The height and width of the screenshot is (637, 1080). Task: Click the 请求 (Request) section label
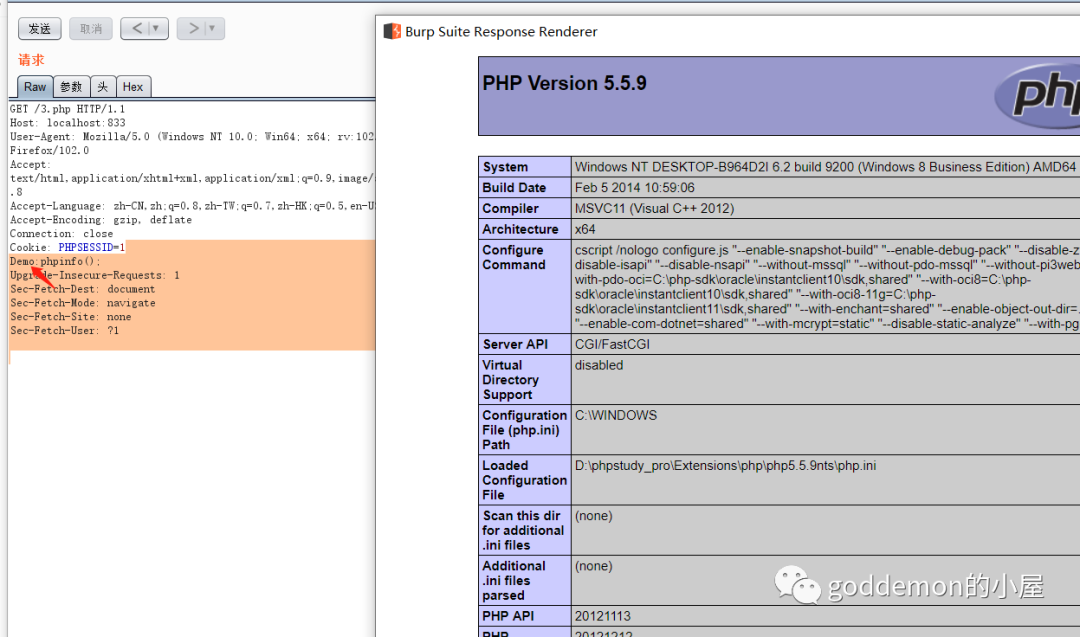click(31, 60)
